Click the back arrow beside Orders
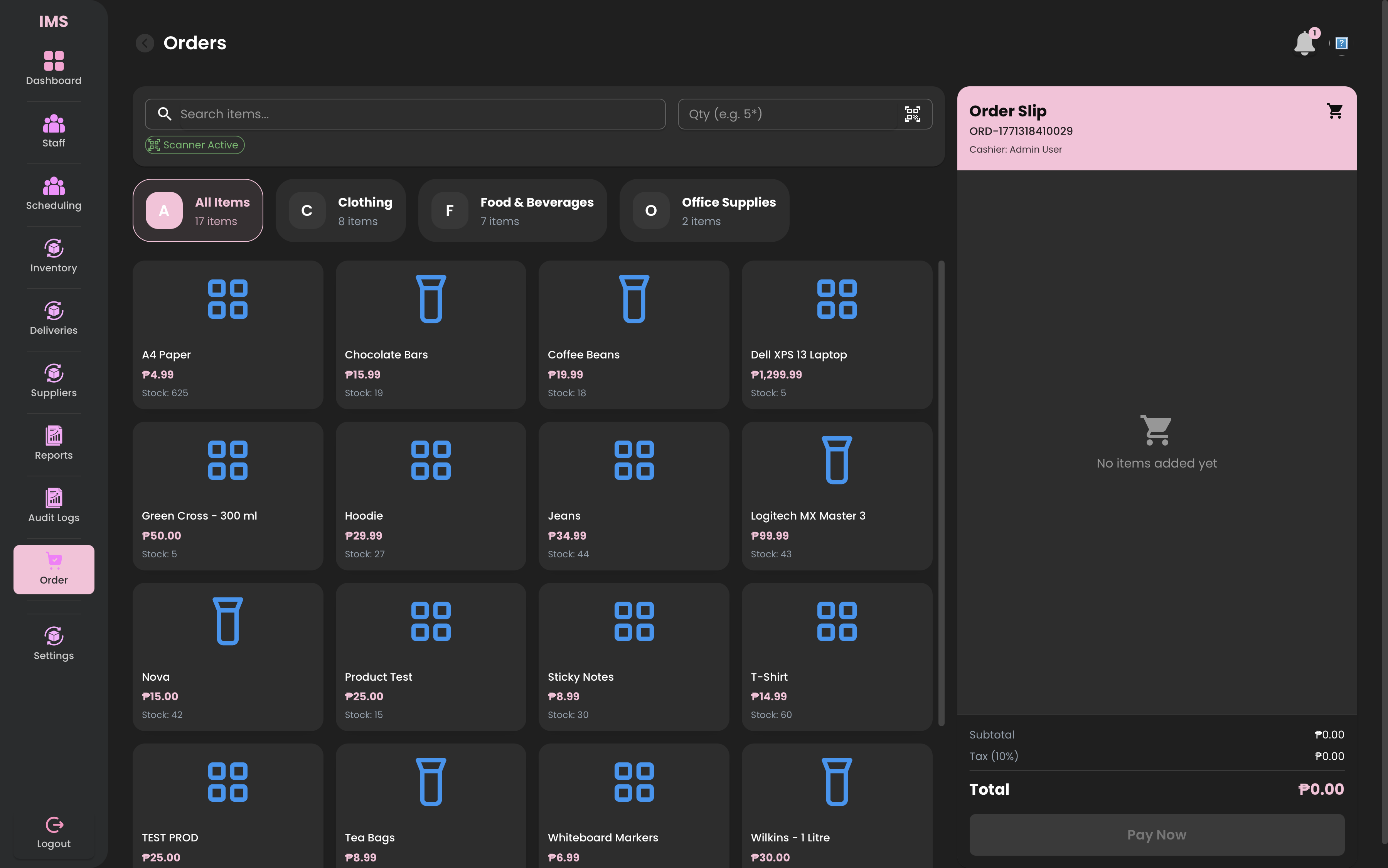1388x868 pixels. click(x=145, y=43)
